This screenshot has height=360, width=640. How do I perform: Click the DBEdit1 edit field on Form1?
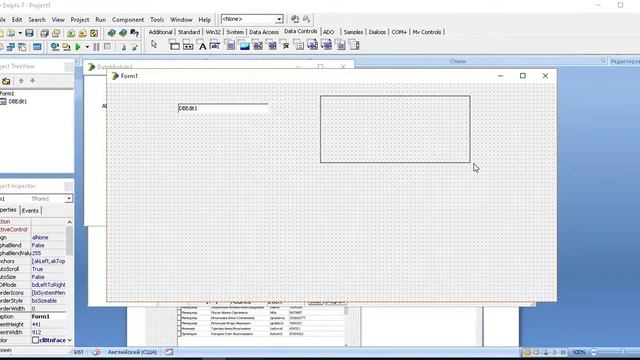223,108
